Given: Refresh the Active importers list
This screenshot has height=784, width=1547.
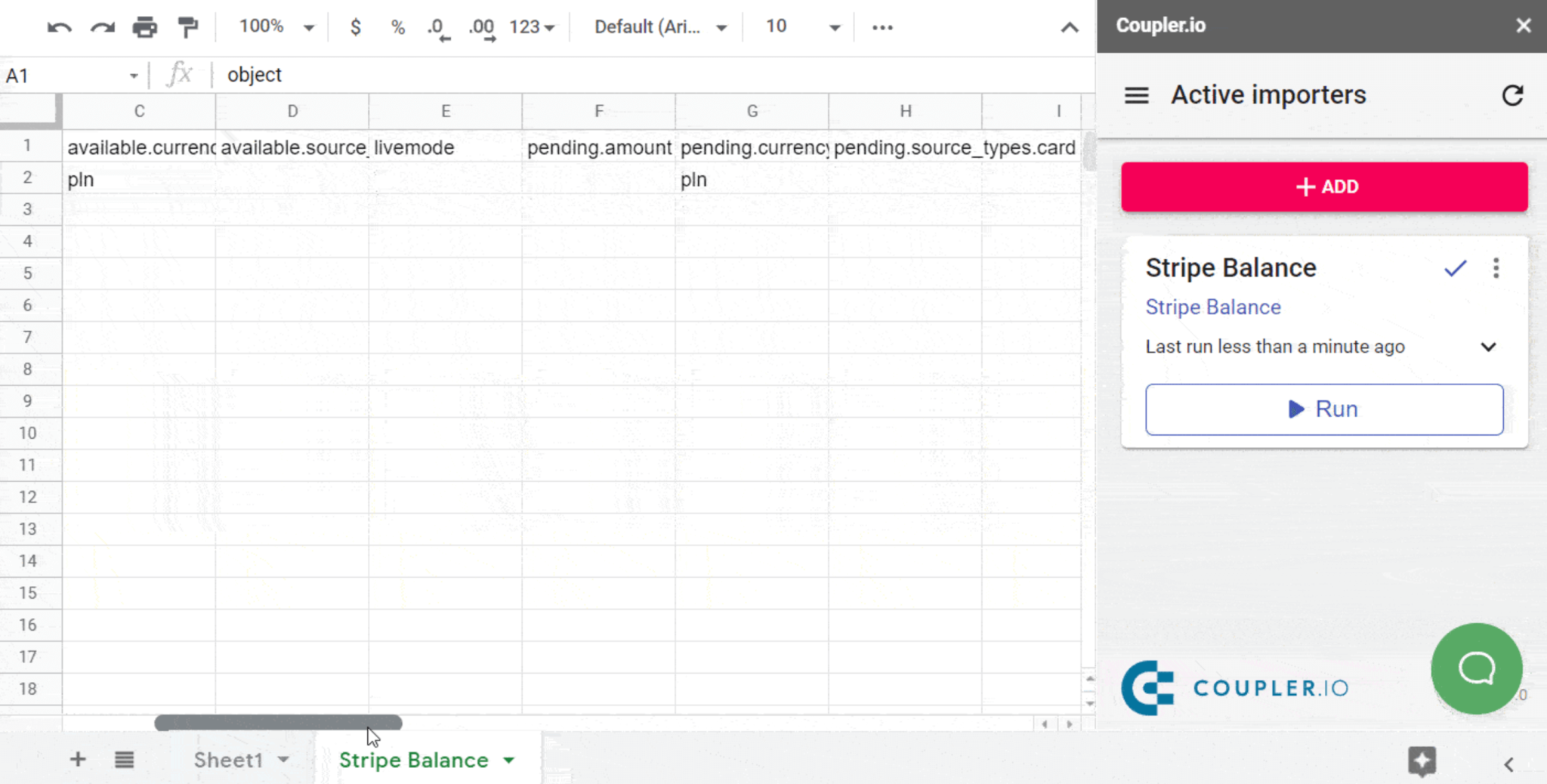Looking at the screenshot, I should (1512, 96).
